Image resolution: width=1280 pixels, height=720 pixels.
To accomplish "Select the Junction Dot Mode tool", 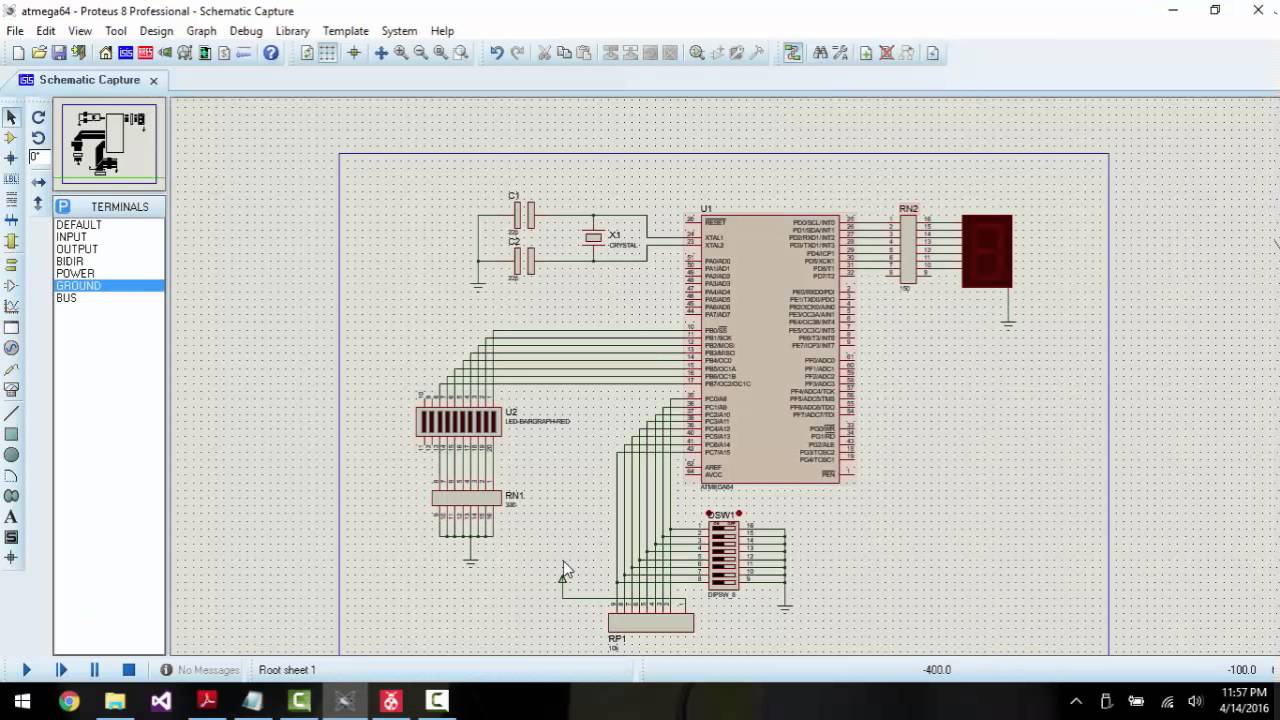I will [12, 157].
